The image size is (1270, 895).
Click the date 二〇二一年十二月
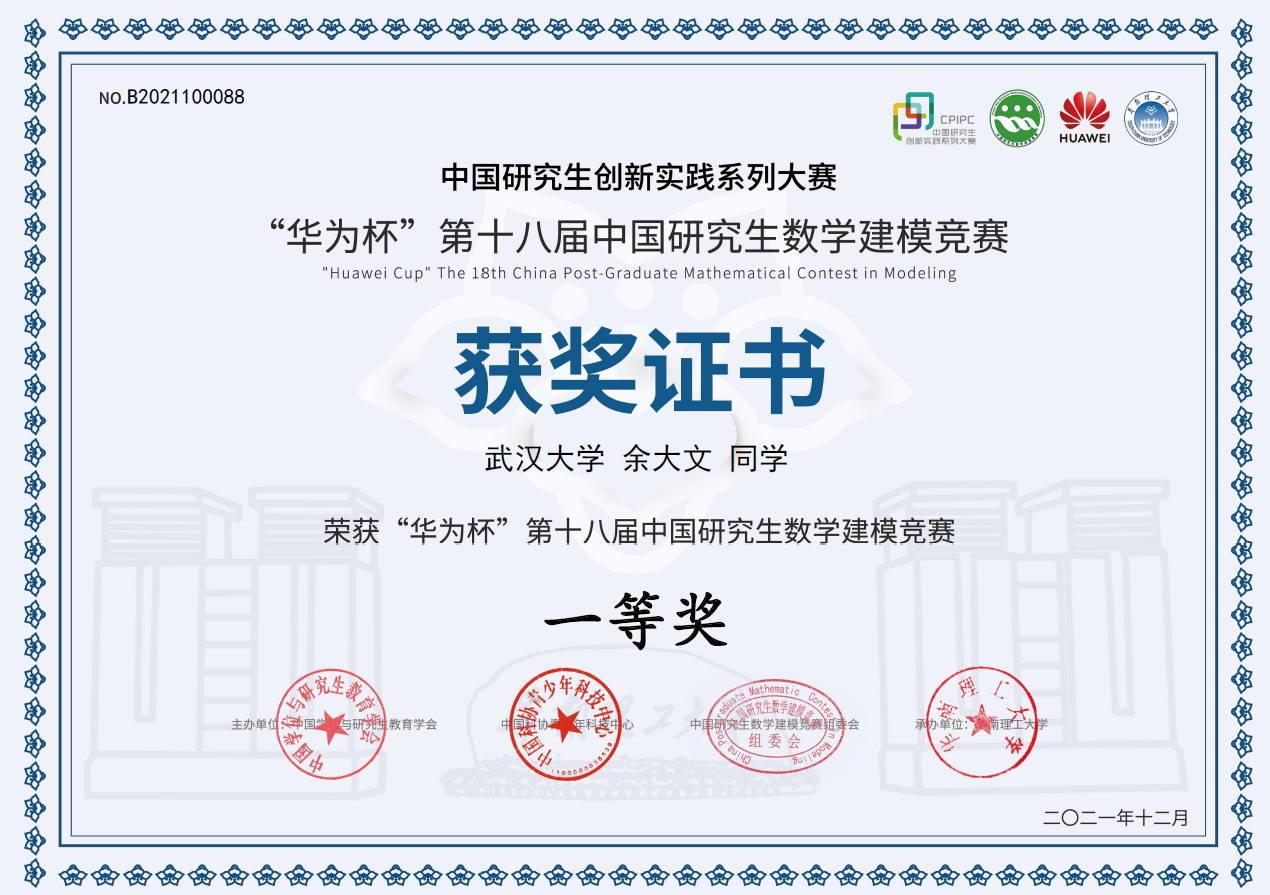tap(1115, 818)
